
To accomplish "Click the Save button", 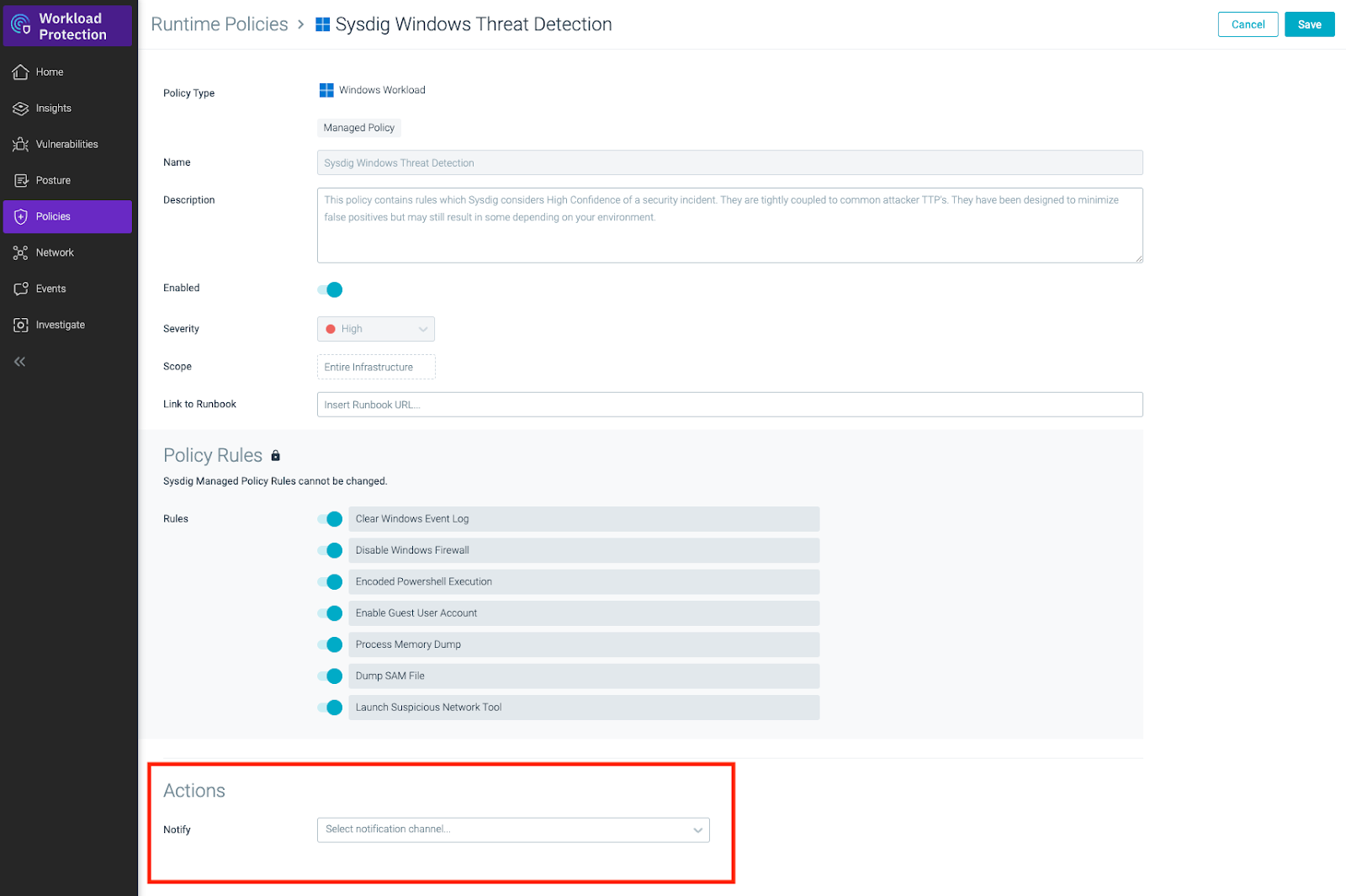I will coord(1309,24).
